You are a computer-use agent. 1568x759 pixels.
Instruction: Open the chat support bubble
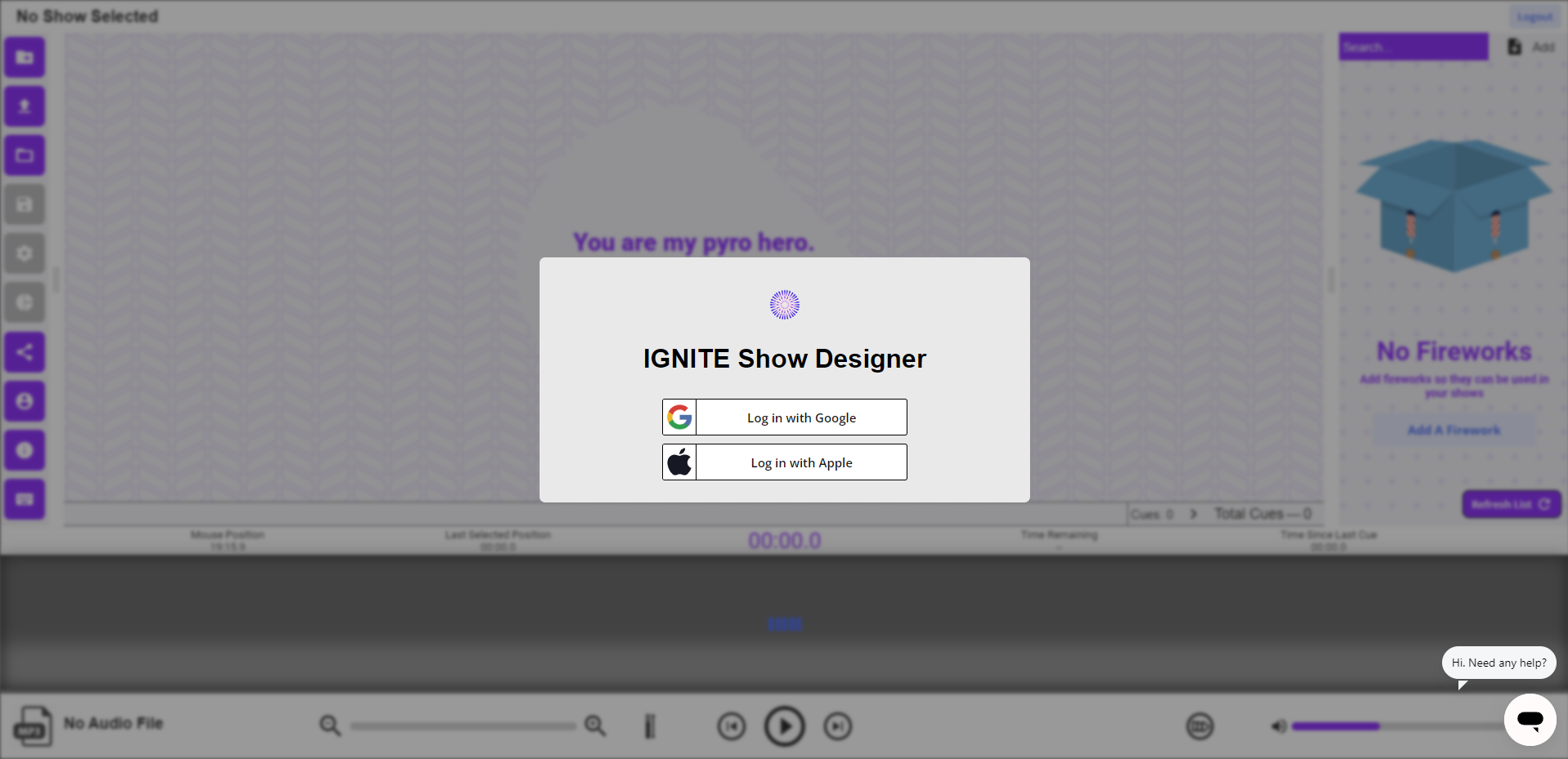[1530, 720]
